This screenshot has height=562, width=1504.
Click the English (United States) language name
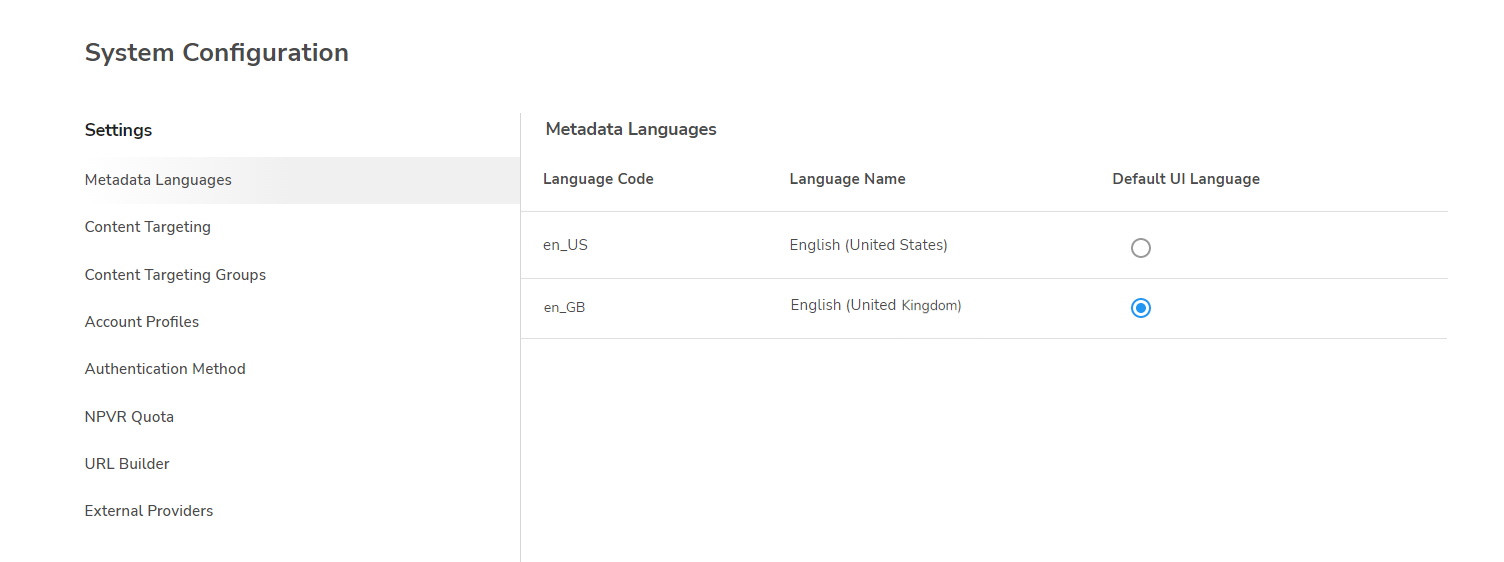click(x=868, y=245)
